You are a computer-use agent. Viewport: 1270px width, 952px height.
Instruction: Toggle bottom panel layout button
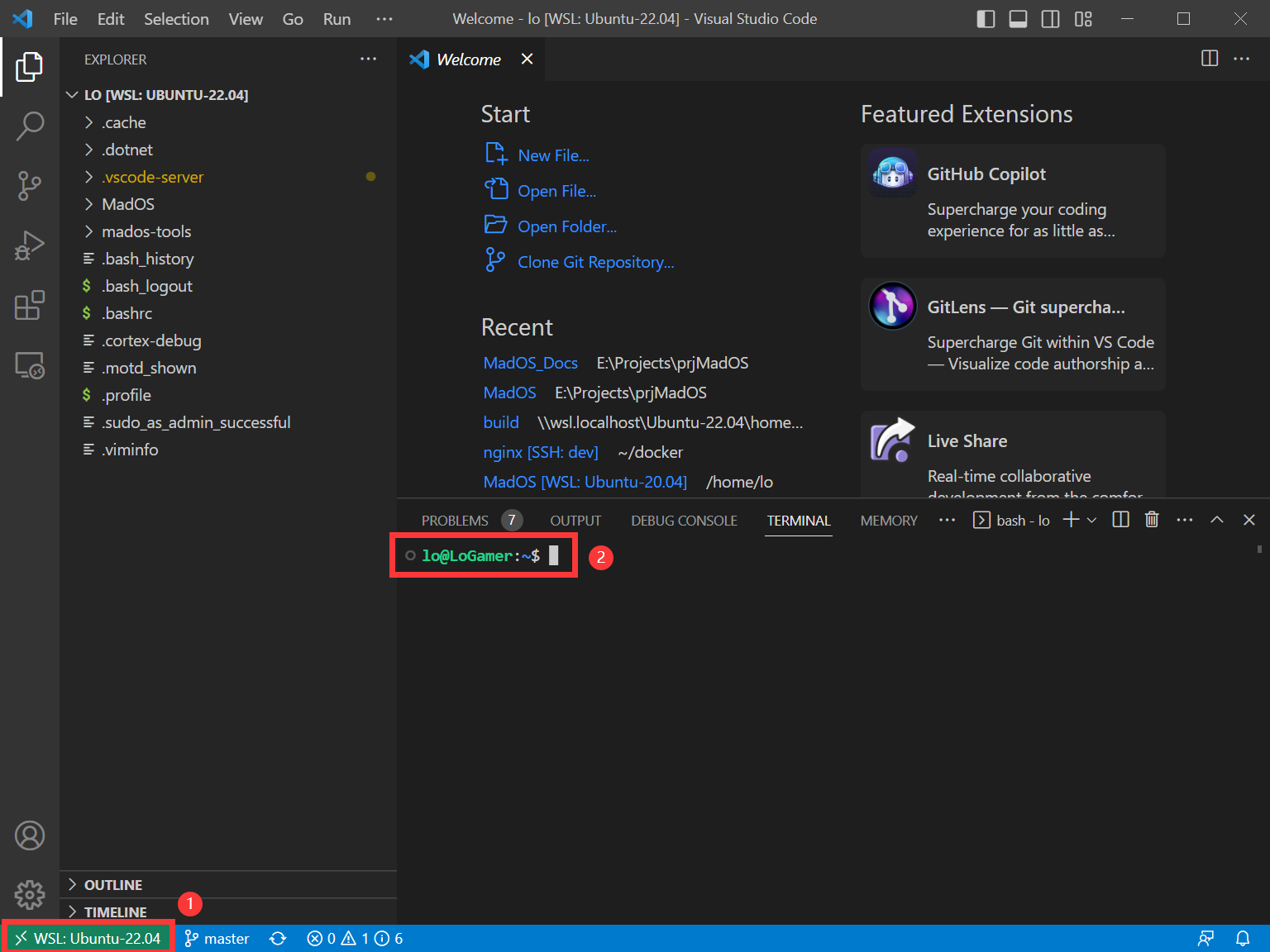(1018, 19)
